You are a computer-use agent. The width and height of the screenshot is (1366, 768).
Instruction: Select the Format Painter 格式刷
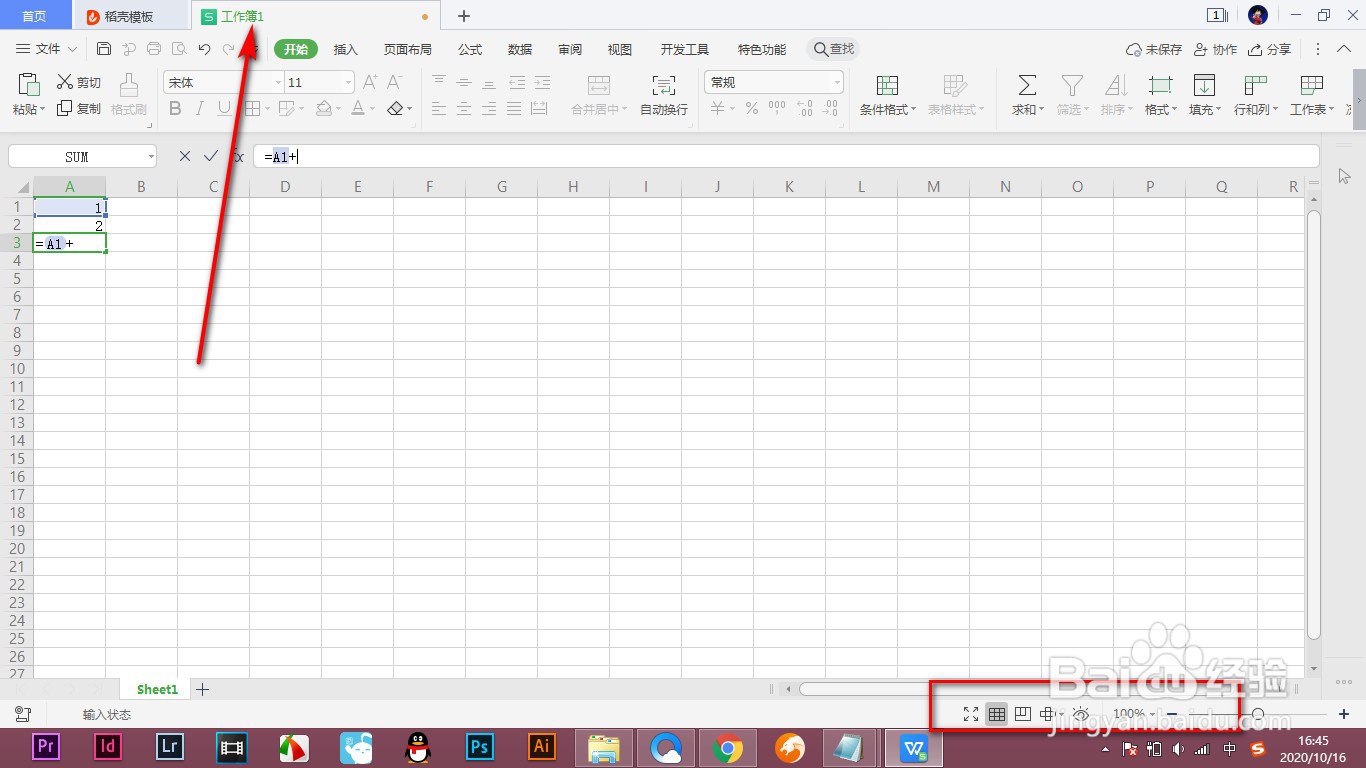(129, 95)
